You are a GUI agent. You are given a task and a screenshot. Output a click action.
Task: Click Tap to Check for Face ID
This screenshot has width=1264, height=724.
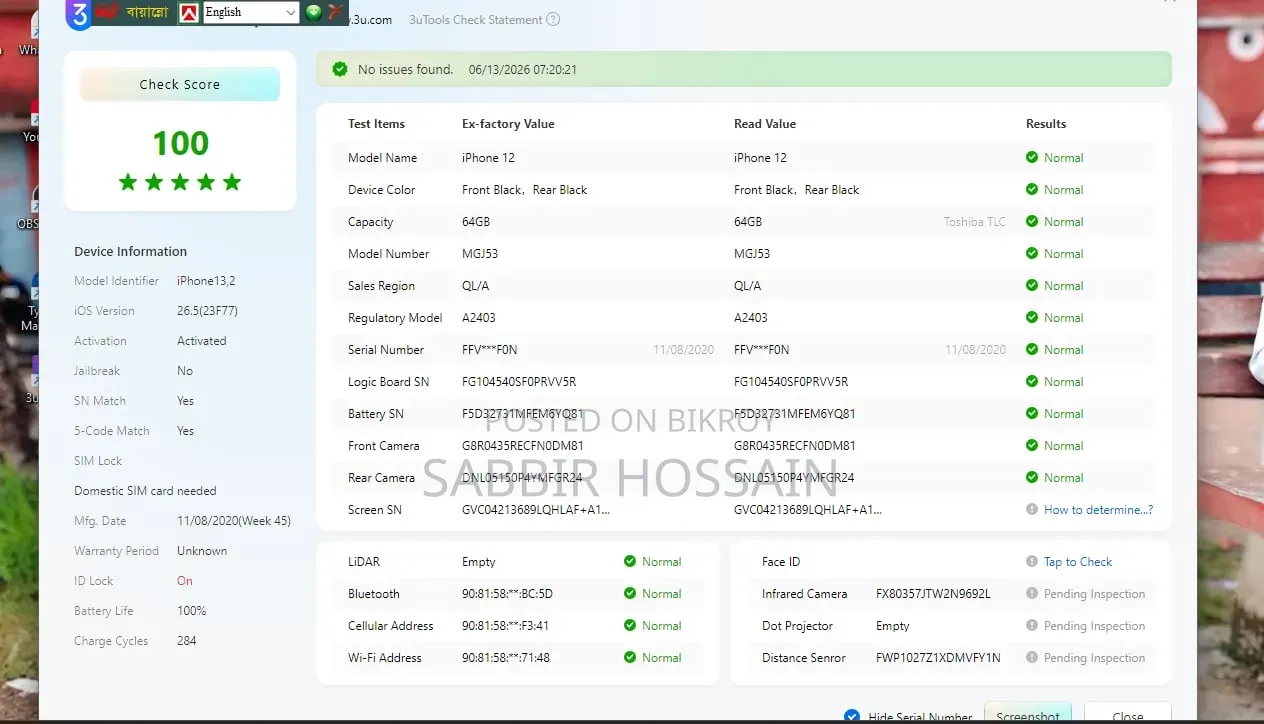1078,562
